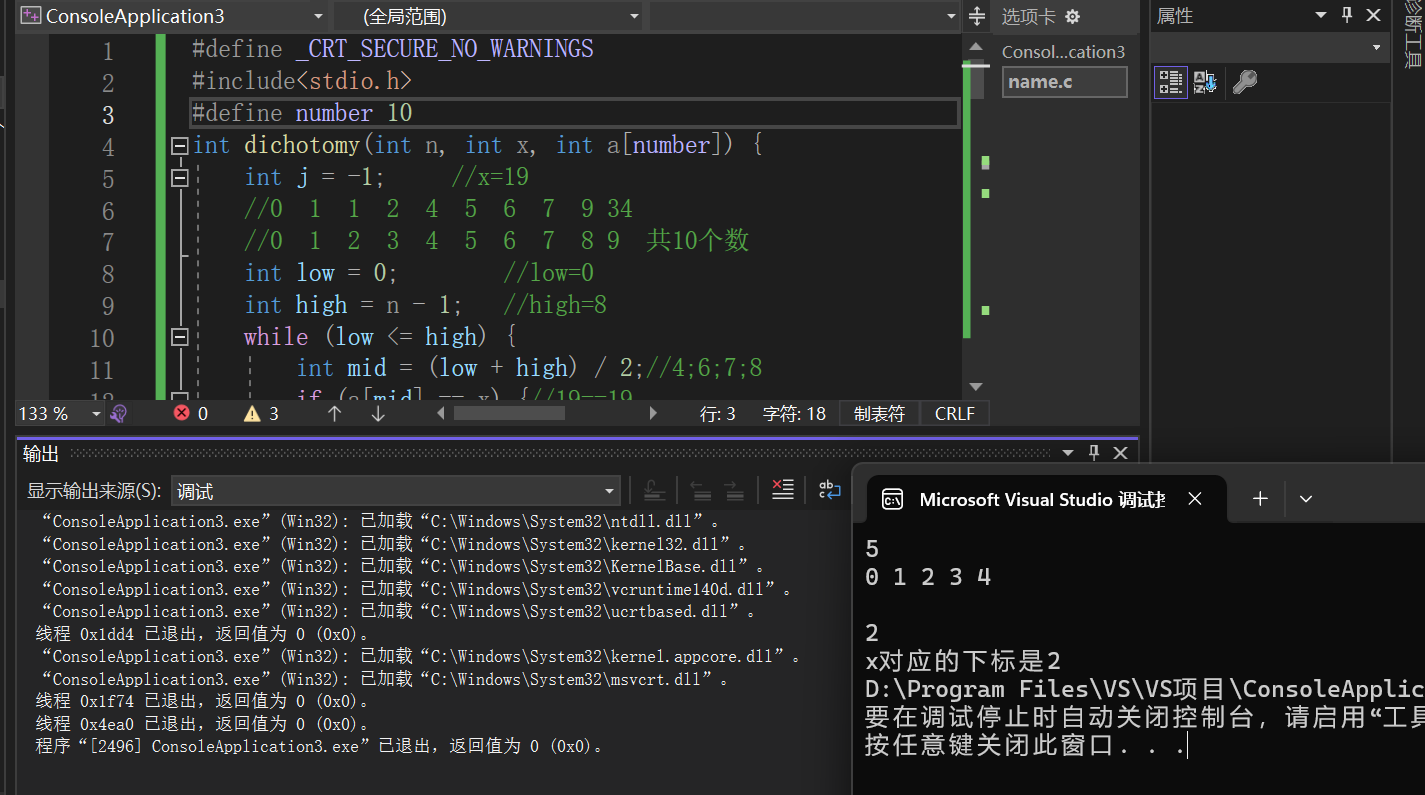Close the Visual Studio debug console tab
The height and width of the screenshot is (795, 1425).
[1194, 499]
